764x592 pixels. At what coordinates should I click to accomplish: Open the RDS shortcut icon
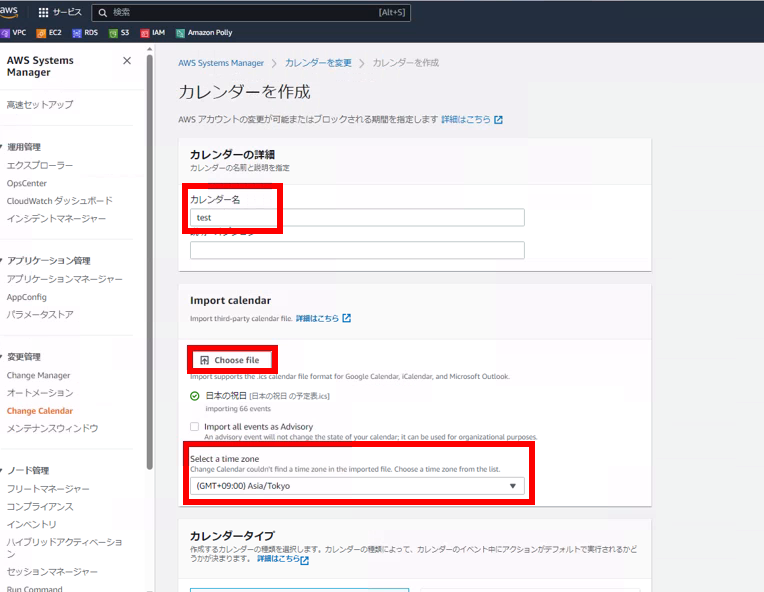(77, 33)
